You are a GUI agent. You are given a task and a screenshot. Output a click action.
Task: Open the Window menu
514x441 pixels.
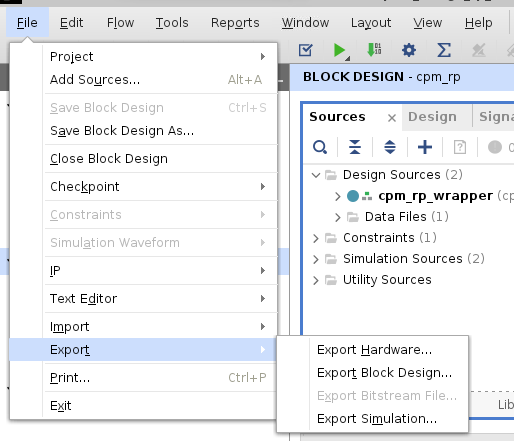[305, 23]
